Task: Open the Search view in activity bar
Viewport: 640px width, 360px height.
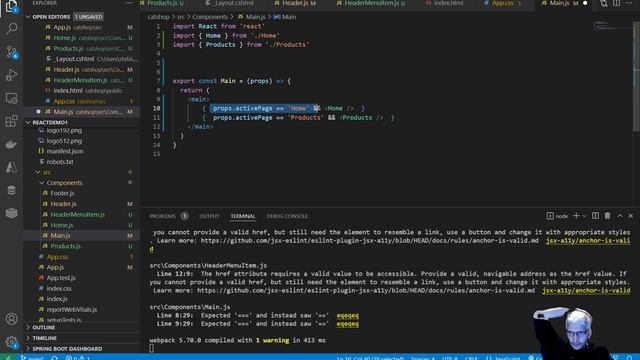Action: point(11,28)
